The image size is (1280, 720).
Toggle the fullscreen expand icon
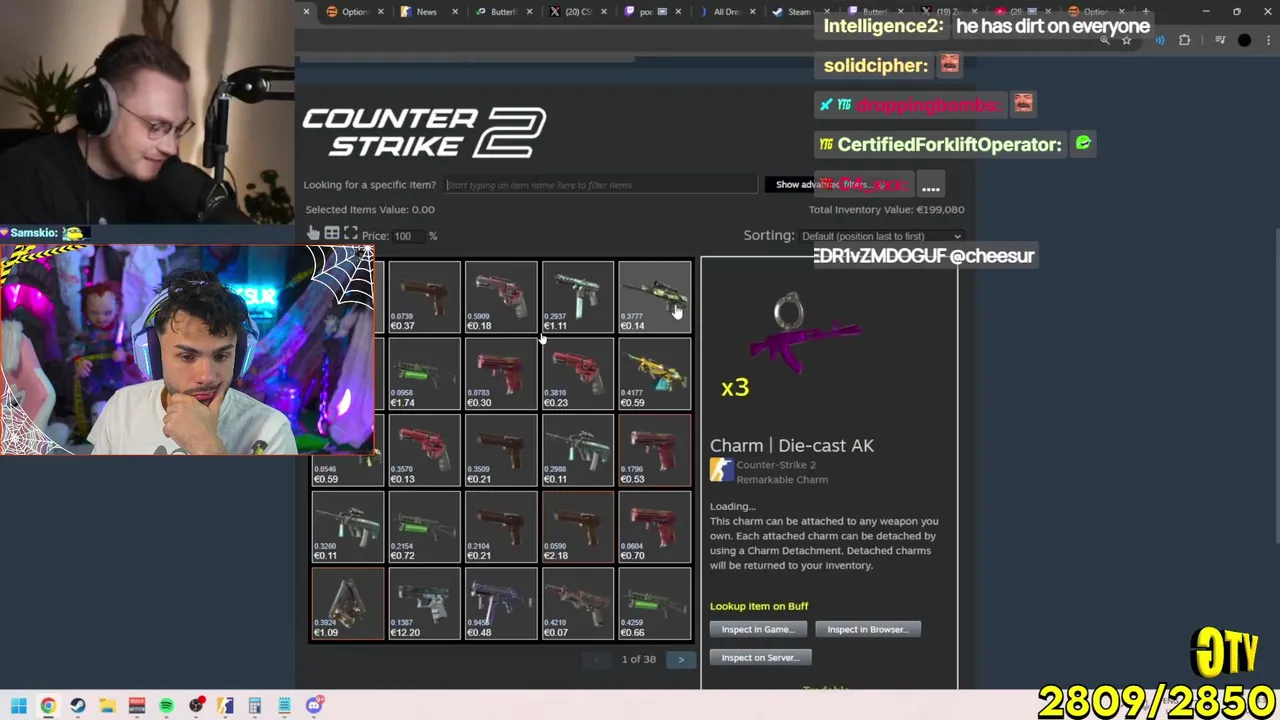350,234
